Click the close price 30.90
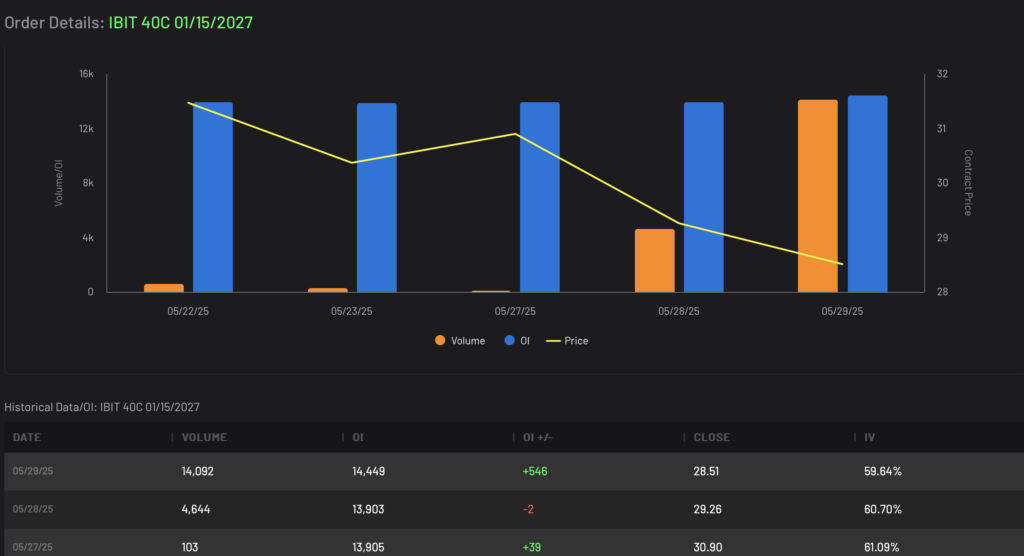The image size is (1024, 556). (707, 547)
